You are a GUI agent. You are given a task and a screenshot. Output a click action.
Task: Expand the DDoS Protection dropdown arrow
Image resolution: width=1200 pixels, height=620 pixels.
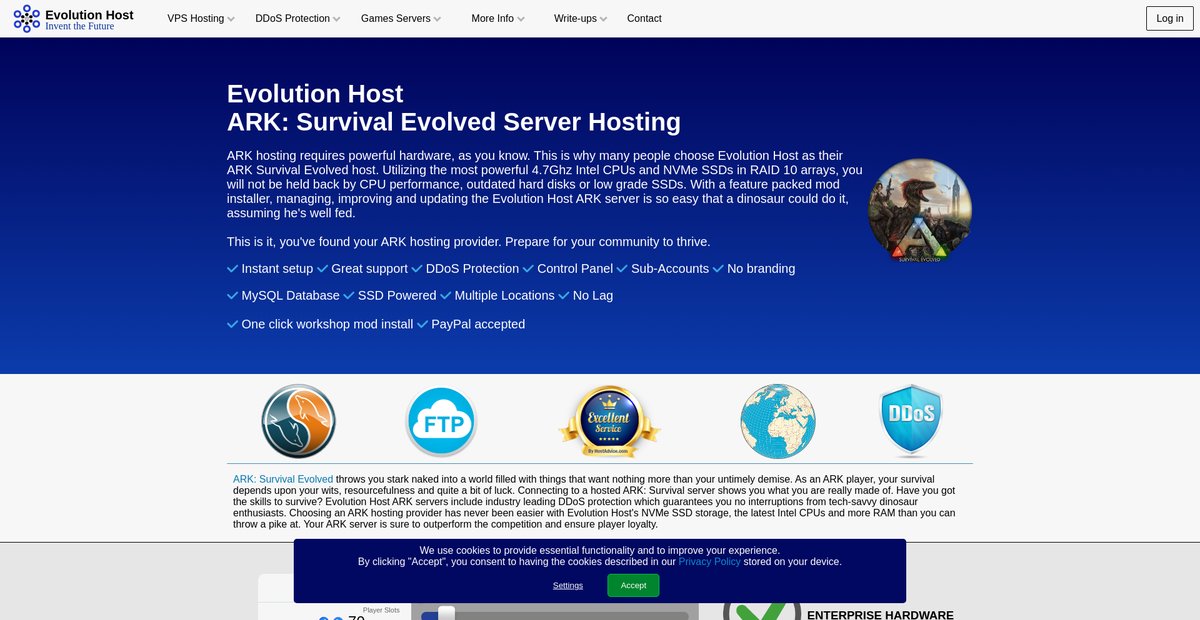pyautogui.click(x=336, y=19)
